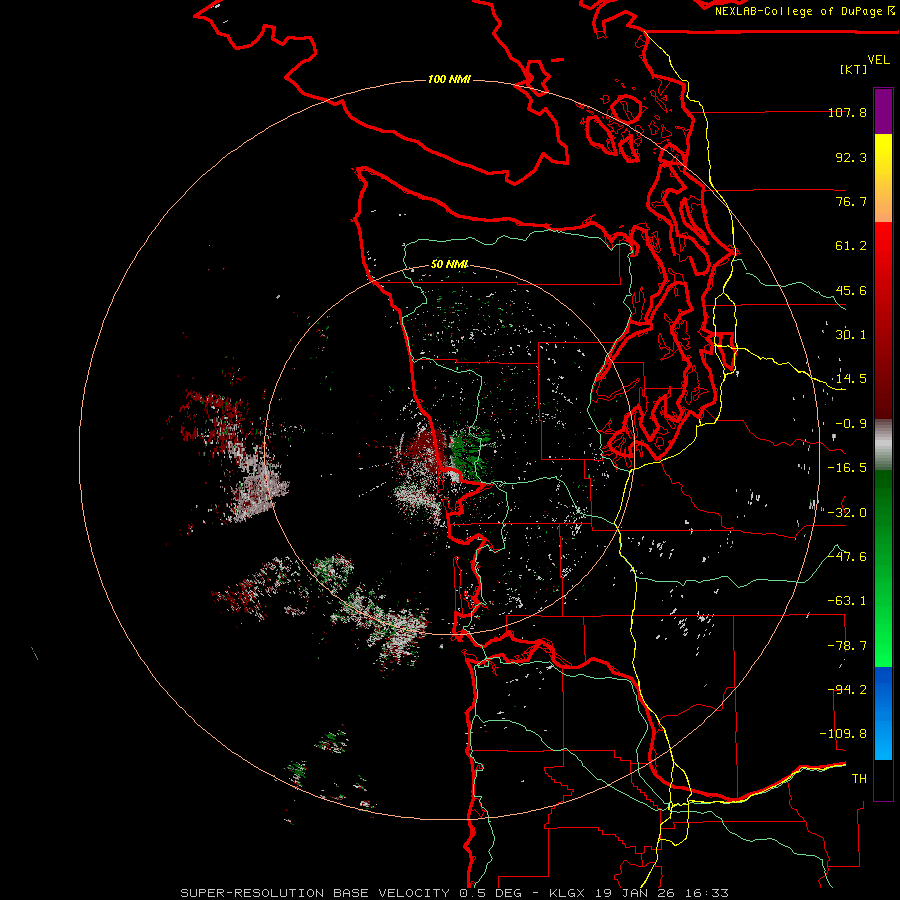Select the -0.9 velocity scale value

pos(851,424)
